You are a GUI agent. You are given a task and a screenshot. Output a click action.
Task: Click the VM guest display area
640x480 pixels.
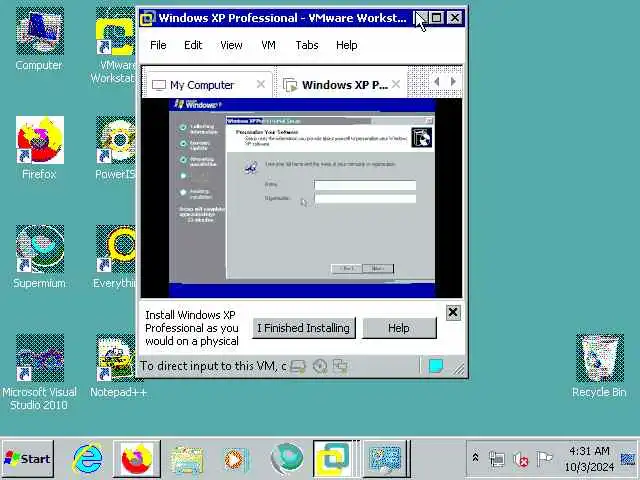coord(302,198)
